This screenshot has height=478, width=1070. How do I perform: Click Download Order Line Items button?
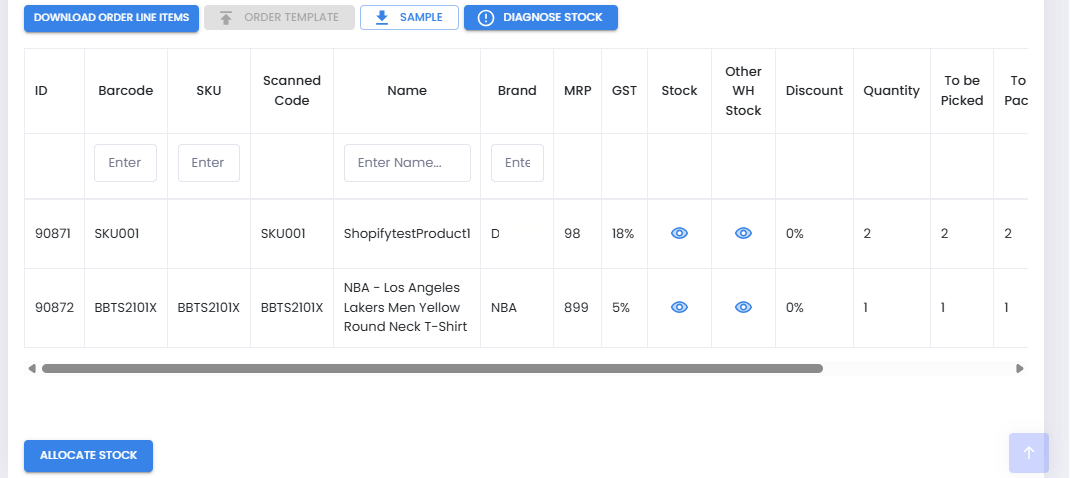point(111,18)
